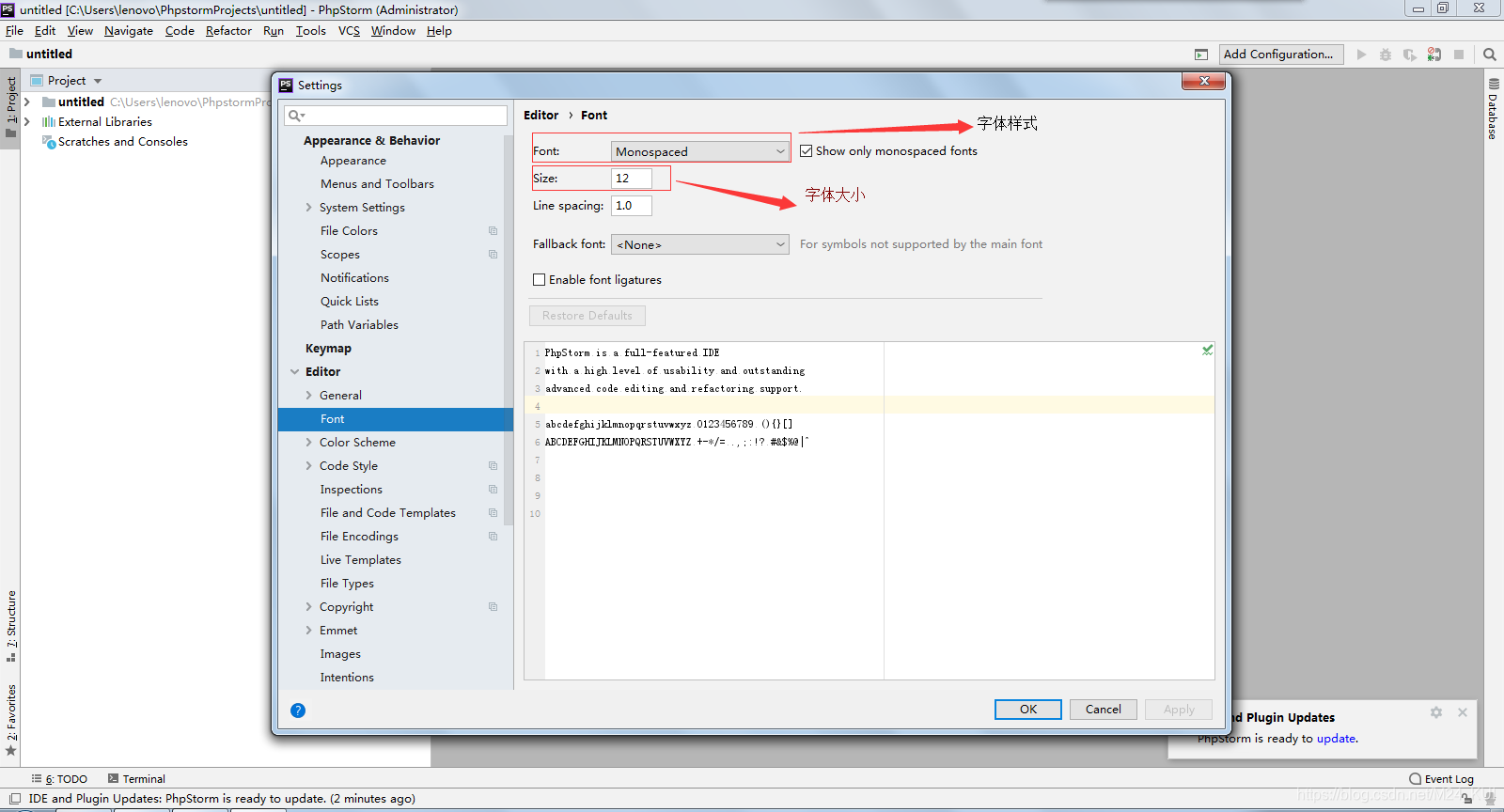Image resolution: width=1504 pixels, height=812 pixels.
Task: Select Scratches and Consoles in the project tree
Action: pyautogui.click(x=123, y=142)
